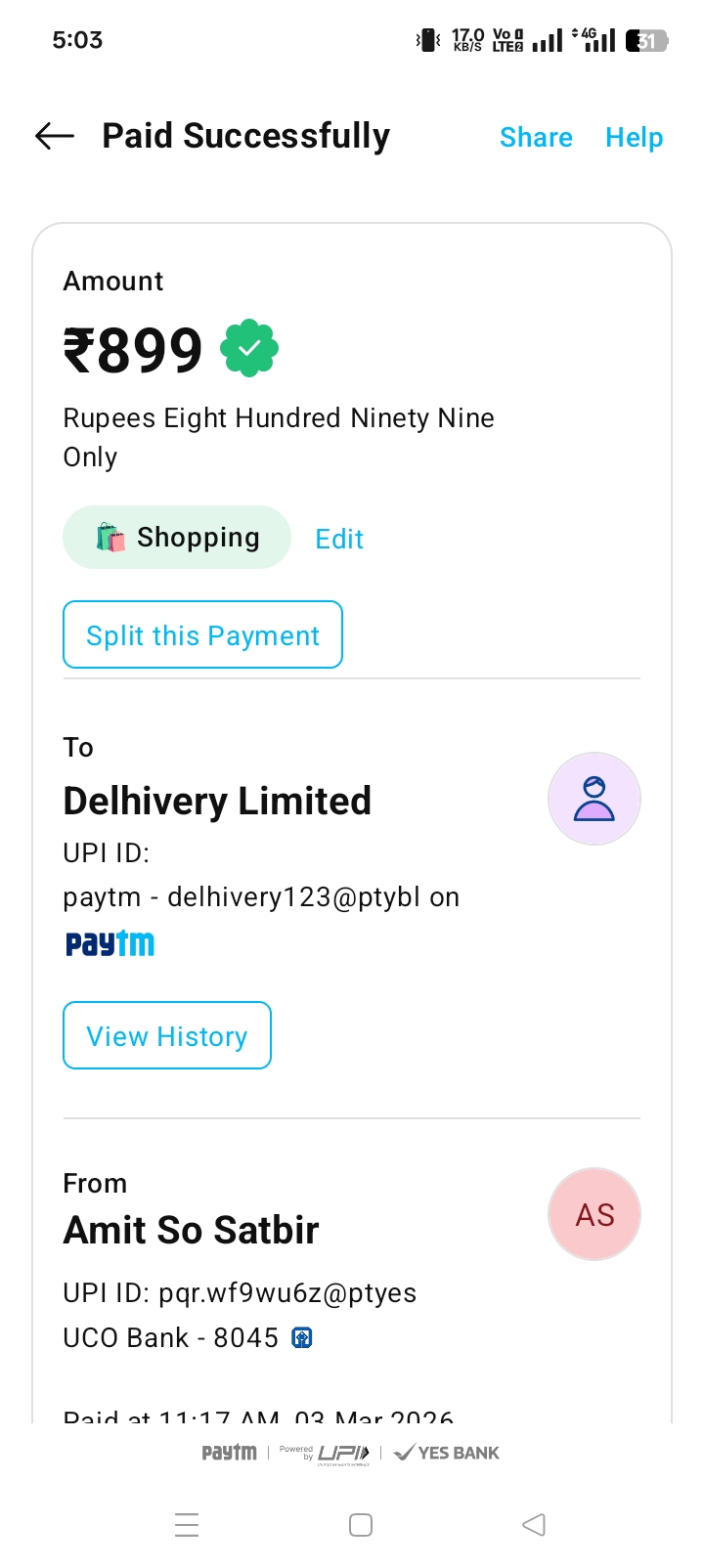Edit the Shopping category tag
The image size is (704, 1568).
pos(339,539)
